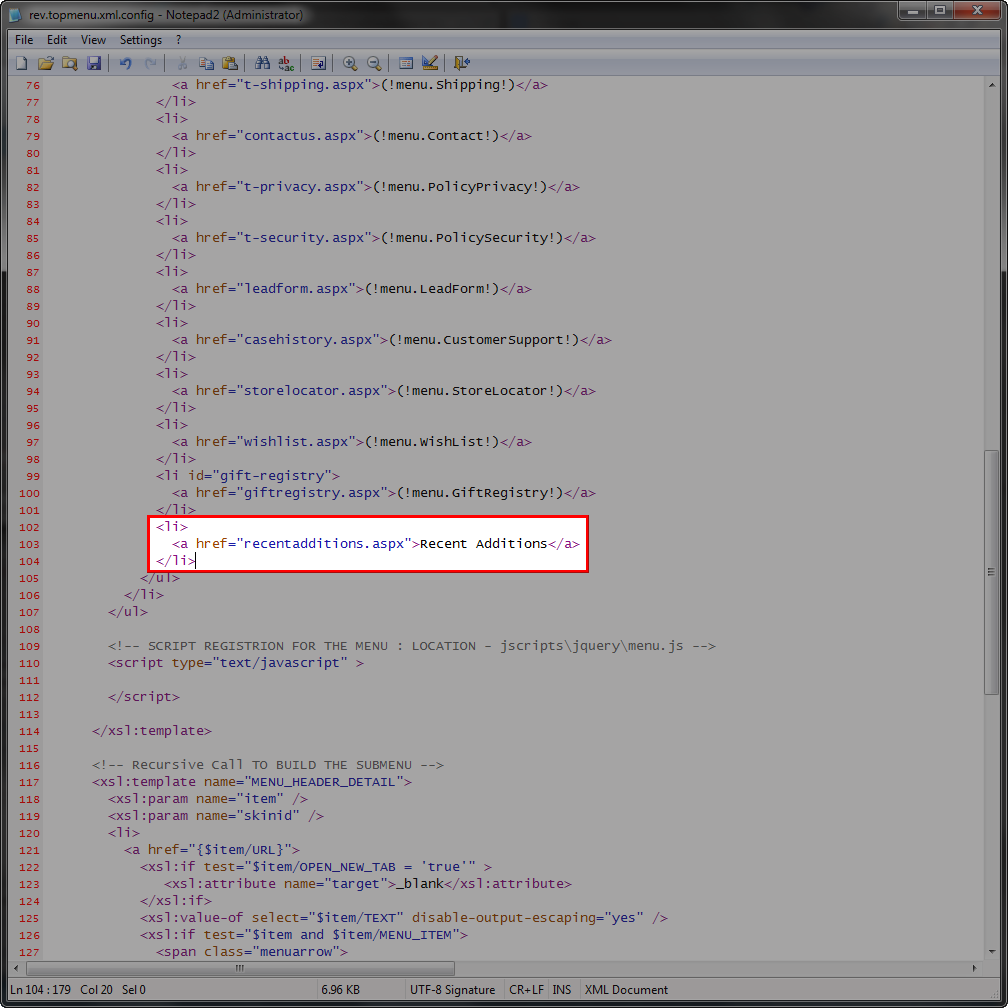Viewport: 1008px width, 1008px height.
Task: Open Find with the binoculars icon
Action: (263, 63)
